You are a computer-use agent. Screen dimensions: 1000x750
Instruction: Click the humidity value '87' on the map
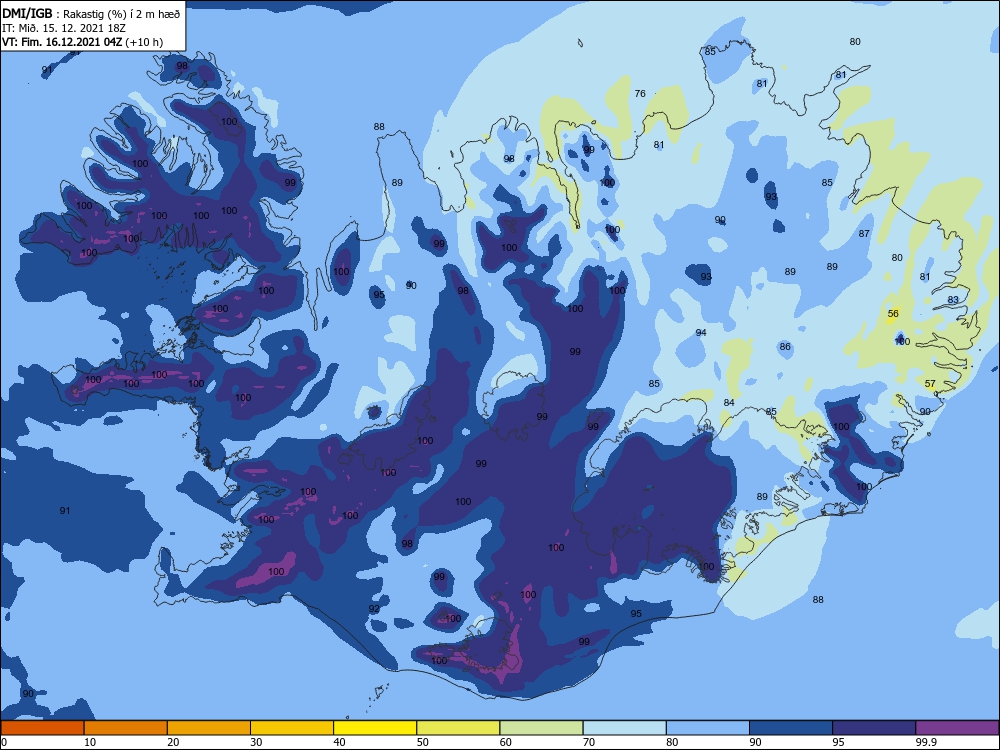(864, 234)
